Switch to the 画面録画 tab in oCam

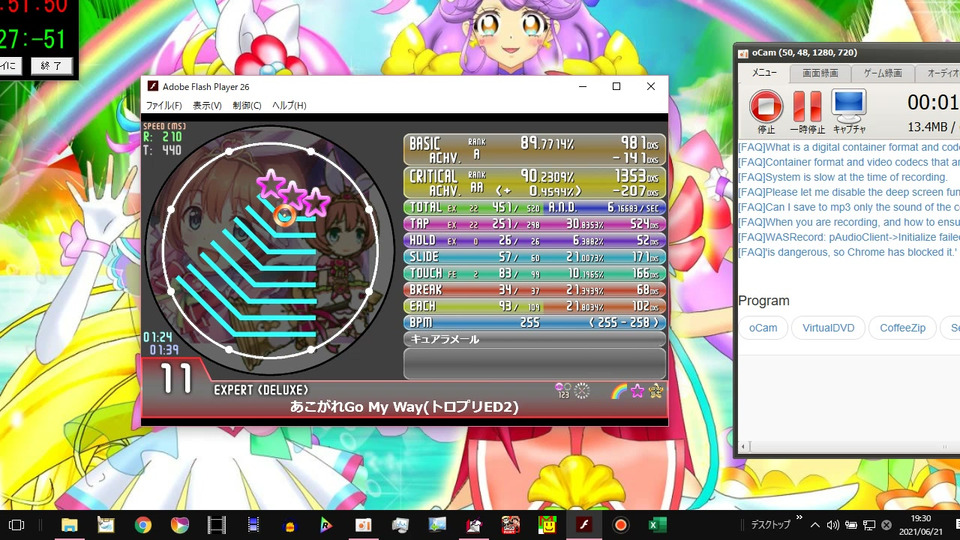click(x=820, y=73)
